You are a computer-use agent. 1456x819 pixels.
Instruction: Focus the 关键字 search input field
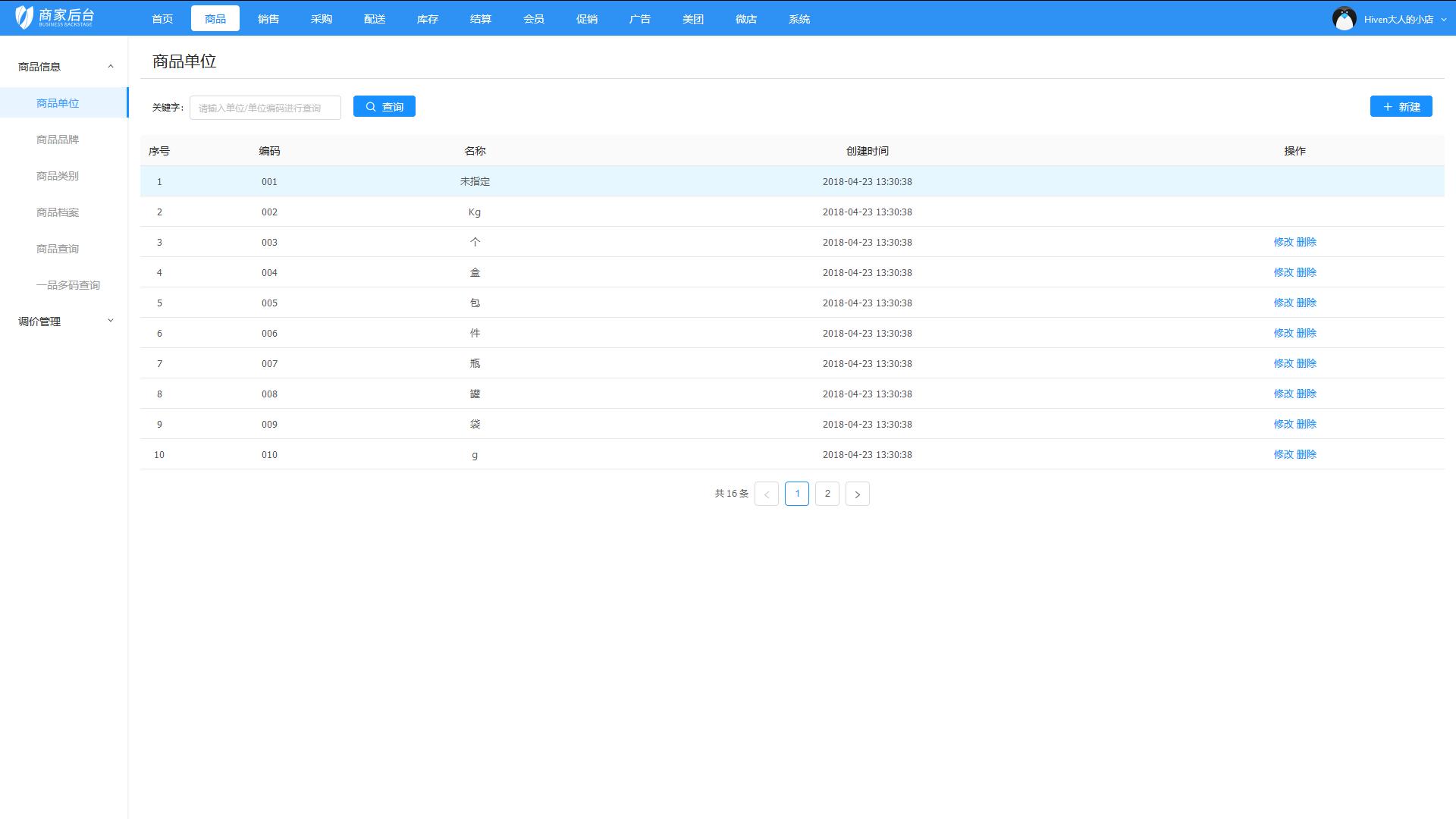click(265, 108)
